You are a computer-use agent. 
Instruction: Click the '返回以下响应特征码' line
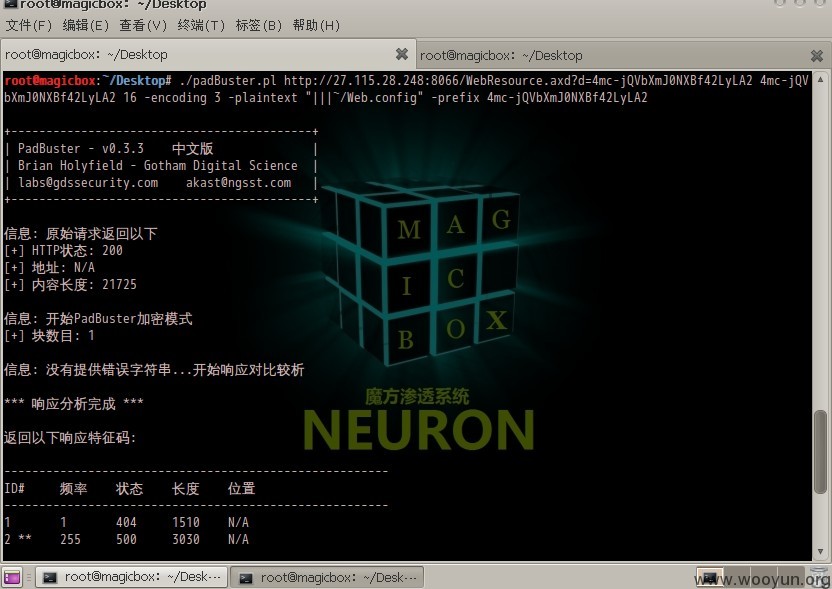coord(70,438)
